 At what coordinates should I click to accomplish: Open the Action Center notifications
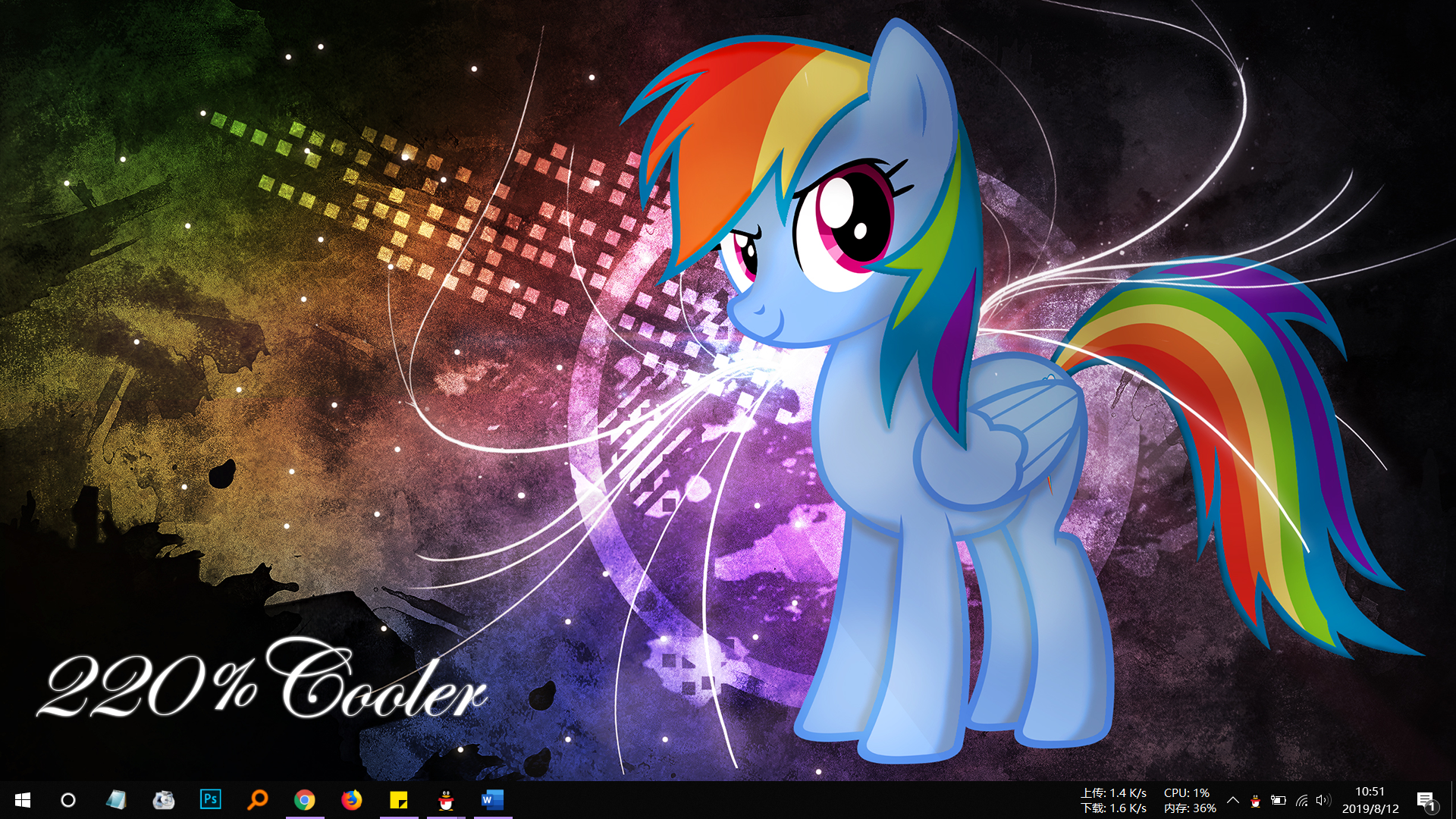(1426, 800)
